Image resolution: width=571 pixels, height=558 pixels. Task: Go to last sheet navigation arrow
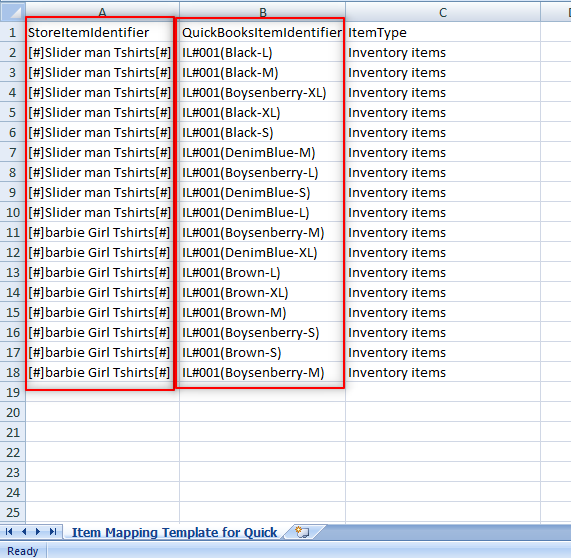(53, 532)
